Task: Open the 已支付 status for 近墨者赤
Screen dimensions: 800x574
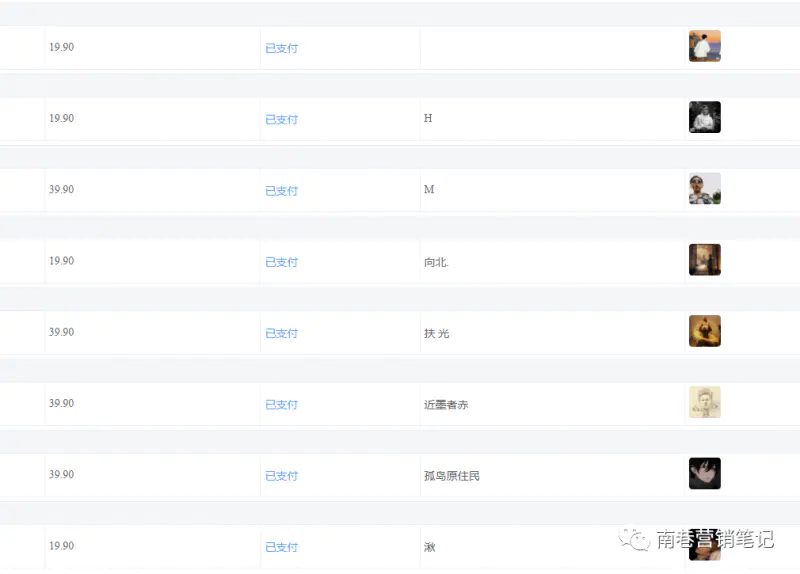Action: [x=282, y=405]
